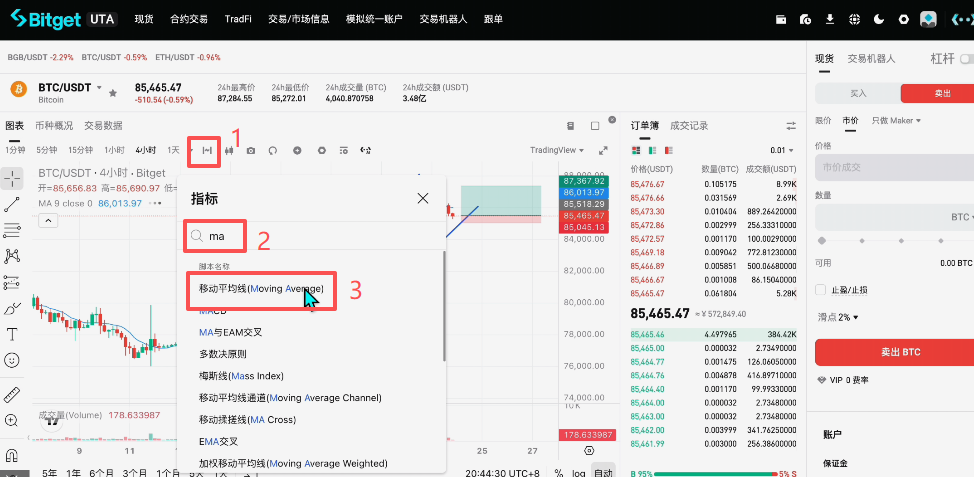This screenshot has height=477, width=974.
Task: Select the 买入 buy side
Action: point(858,93)
